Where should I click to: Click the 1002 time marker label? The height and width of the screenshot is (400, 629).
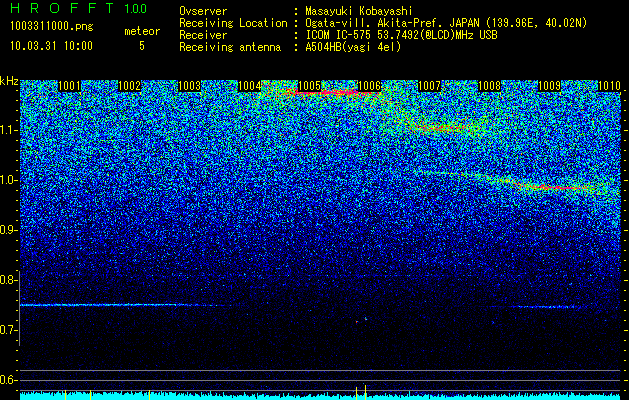130,86
